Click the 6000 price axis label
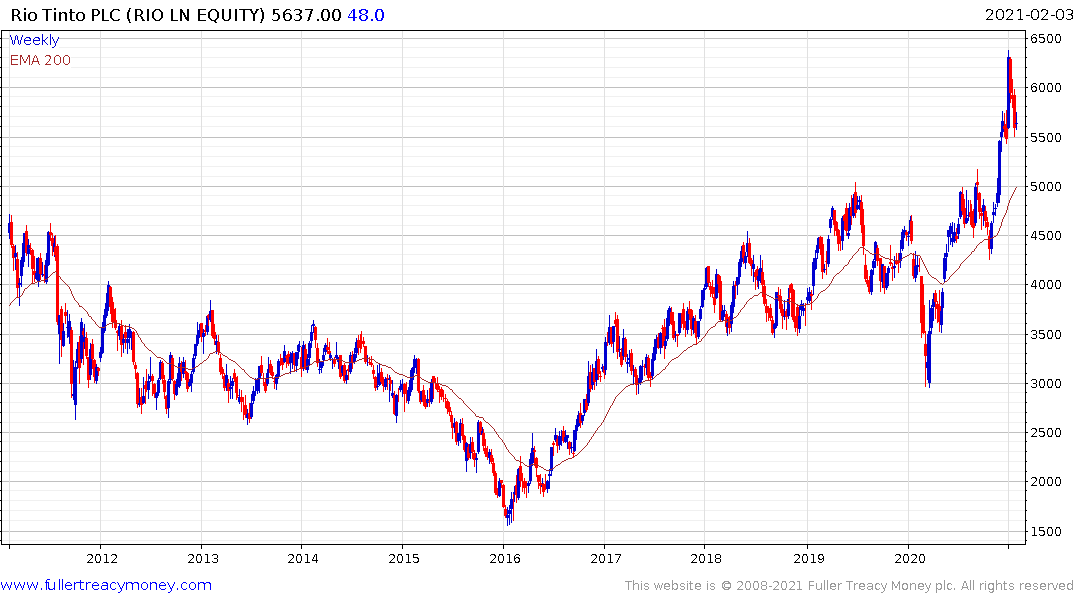The image size is (1075, 600). pyautogui.click(x=1046, y=88)
